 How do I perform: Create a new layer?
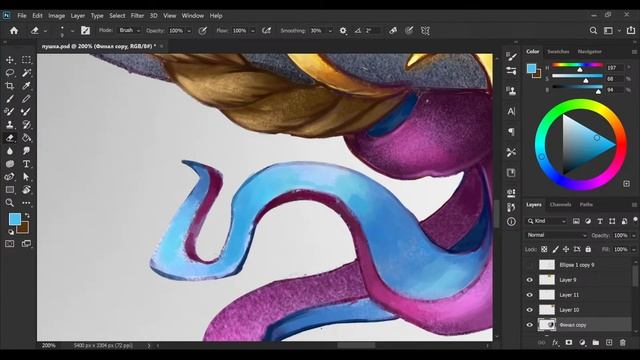[x=609, y=343]
